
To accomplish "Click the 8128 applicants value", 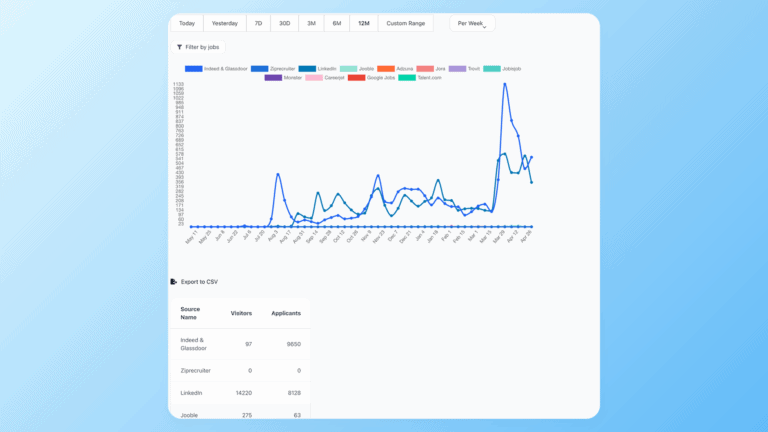I will click(294, 393).
